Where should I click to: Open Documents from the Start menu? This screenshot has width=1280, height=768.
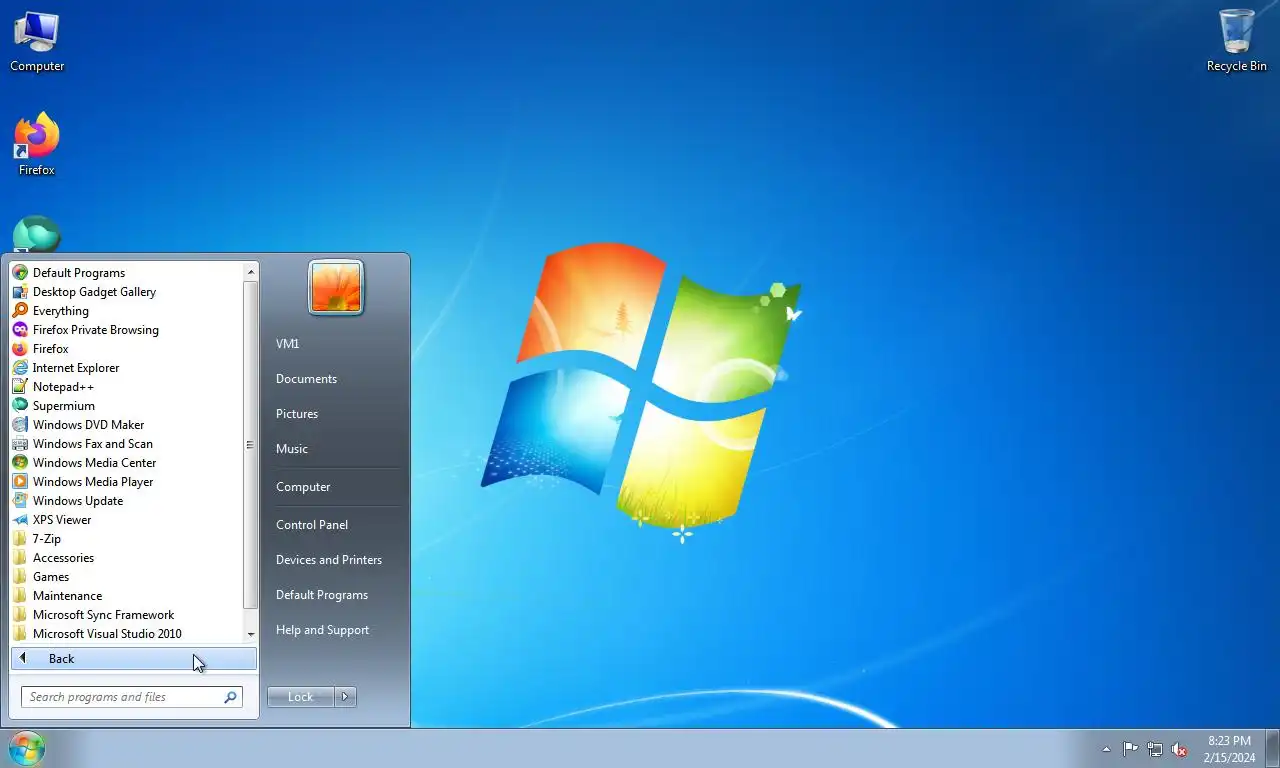306,379
